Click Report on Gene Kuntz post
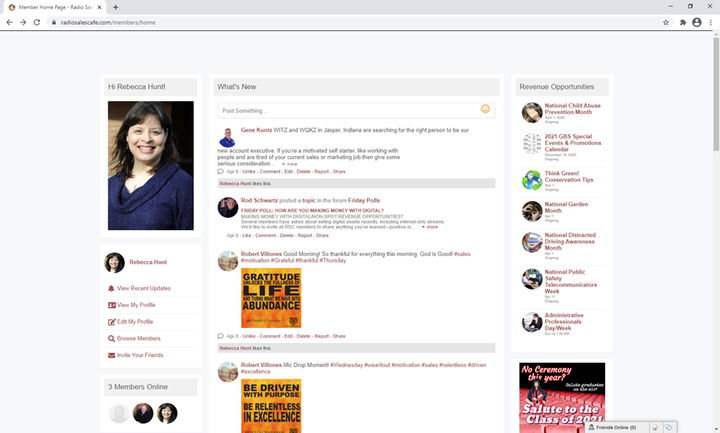The height and width of the screenshot is (433, 720). (x=321, y=171)
